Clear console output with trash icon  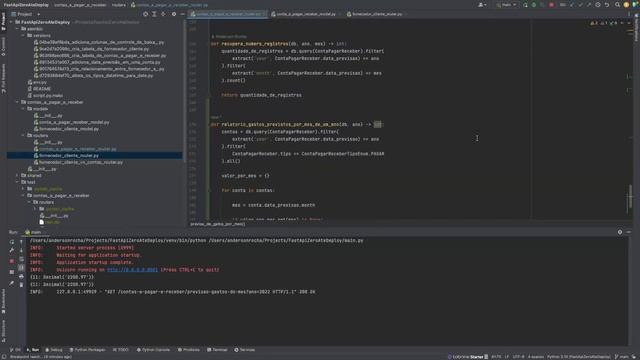pos(21,284)
